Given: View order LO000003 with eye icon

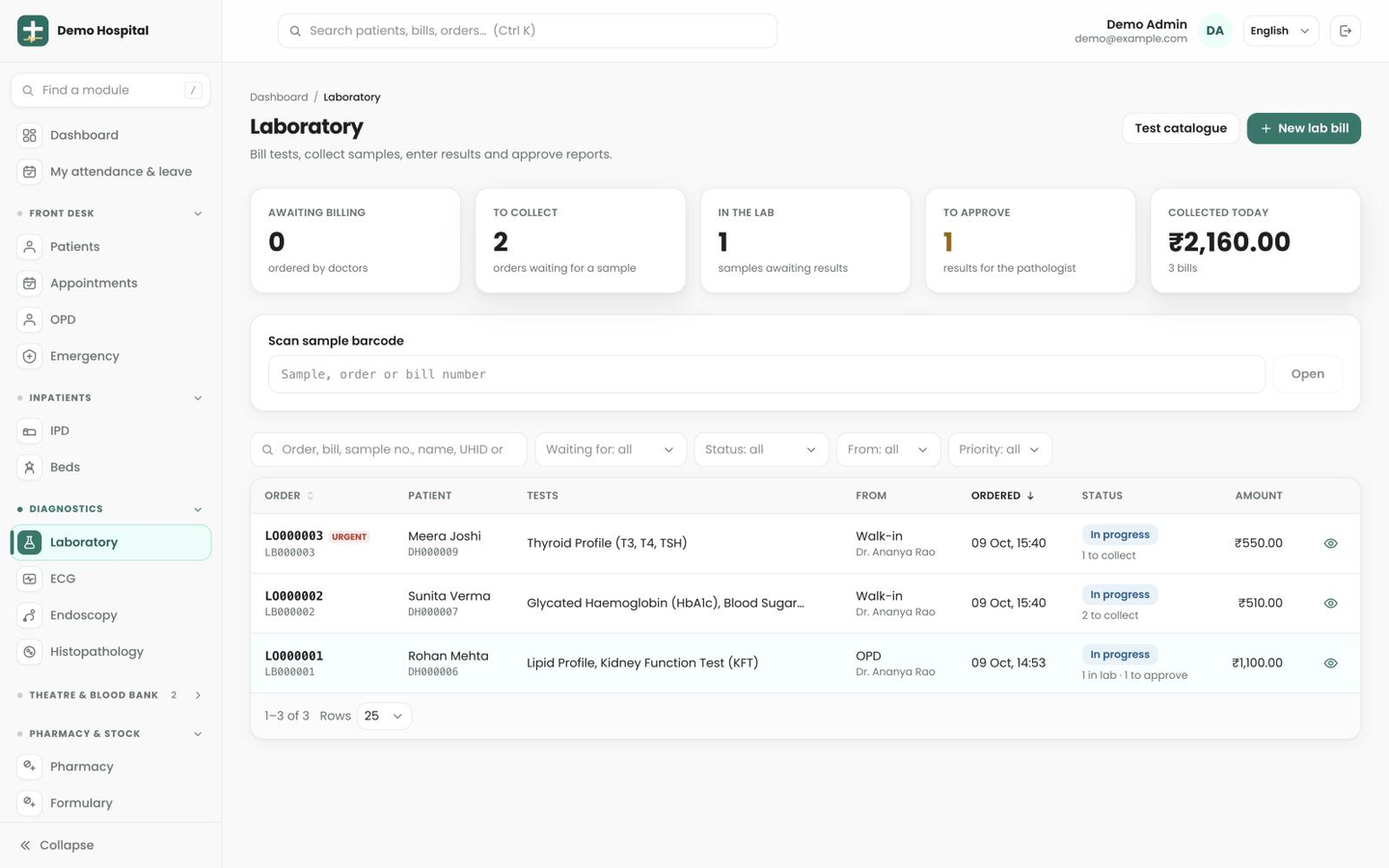Looking at the screenshot, I should 1330,544.
